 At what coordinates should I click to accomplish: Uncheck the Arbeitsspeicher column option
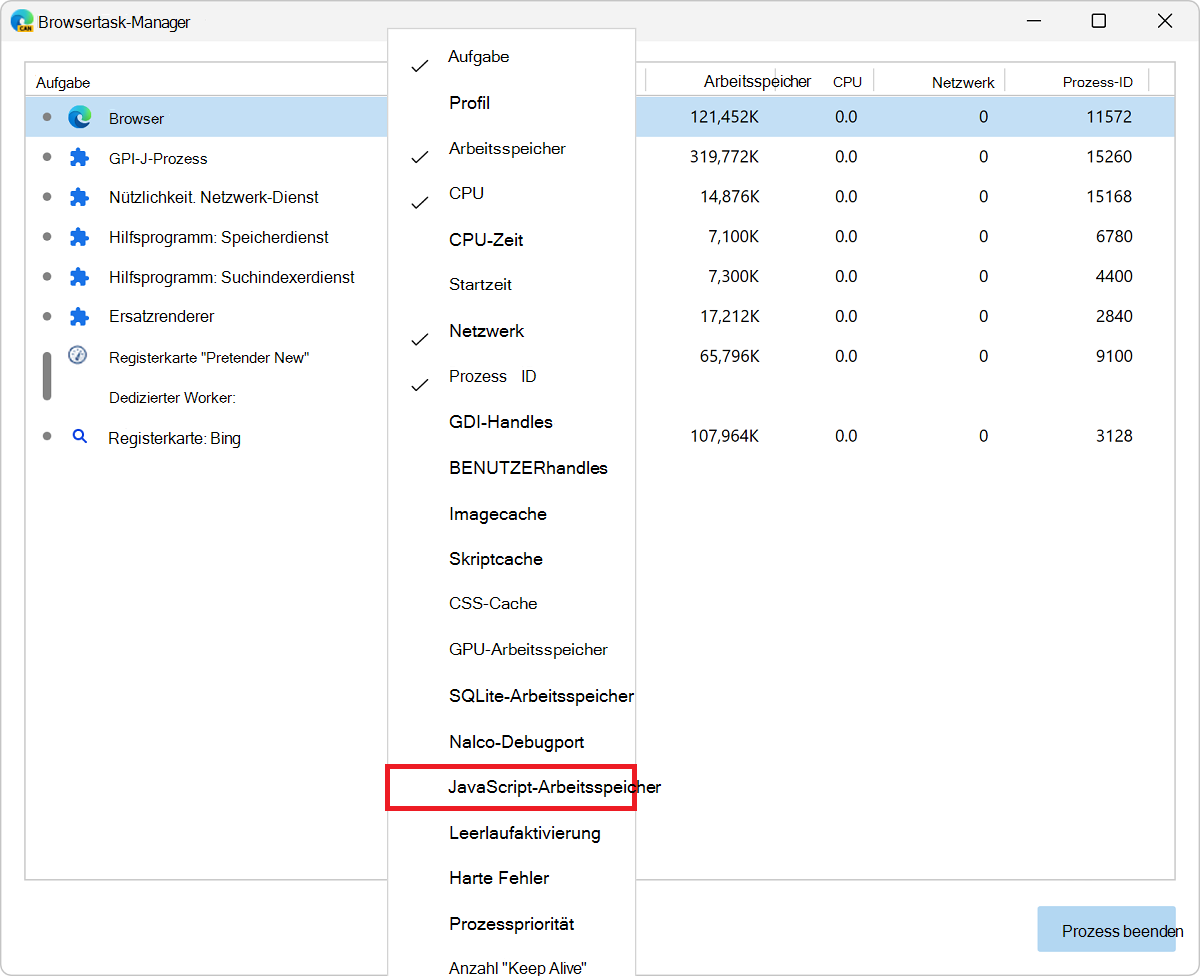coord(507,149)
